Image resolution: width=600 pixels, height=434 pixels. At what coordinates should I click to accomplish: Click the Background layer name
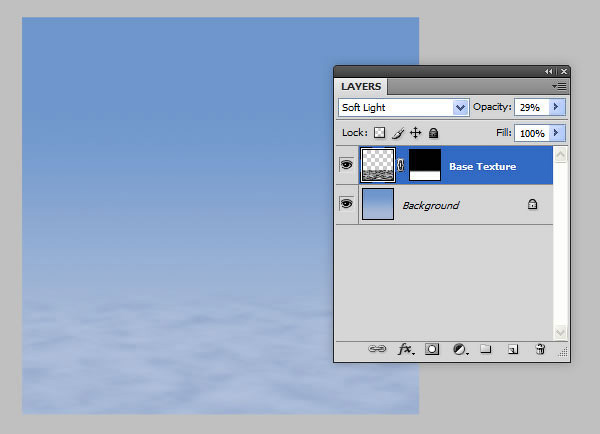pyautogui.click(x=430, y=206)
